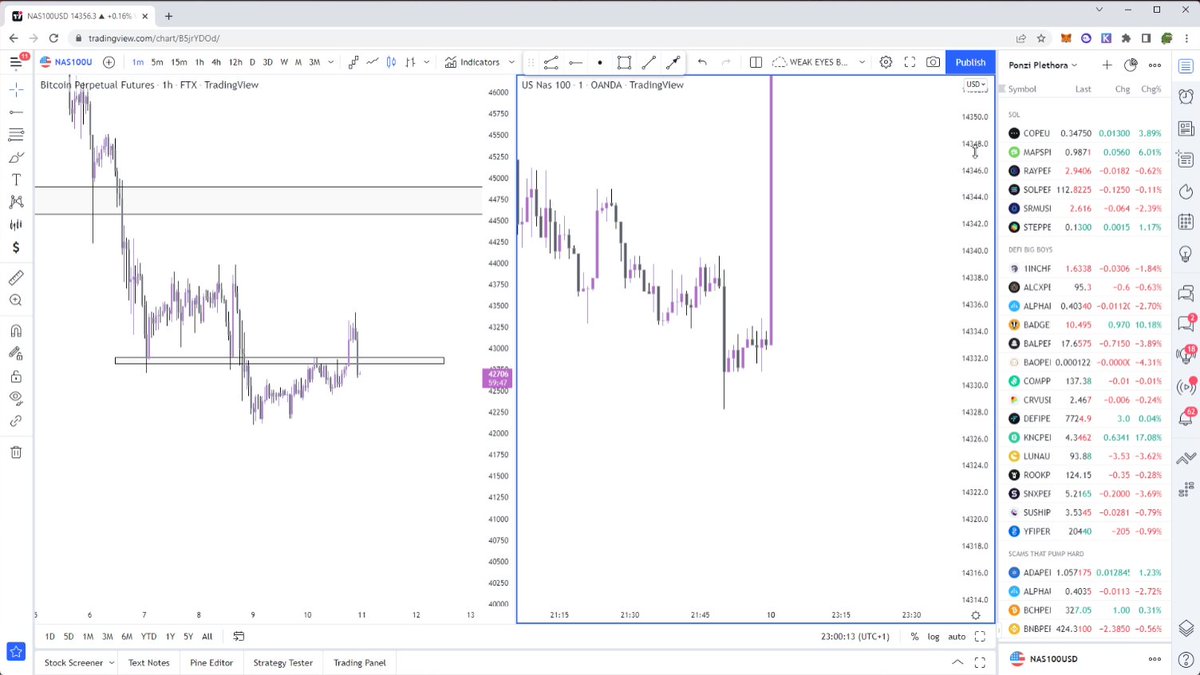
Task: Open browser extensions puzzle icon
Action: 1127,38
